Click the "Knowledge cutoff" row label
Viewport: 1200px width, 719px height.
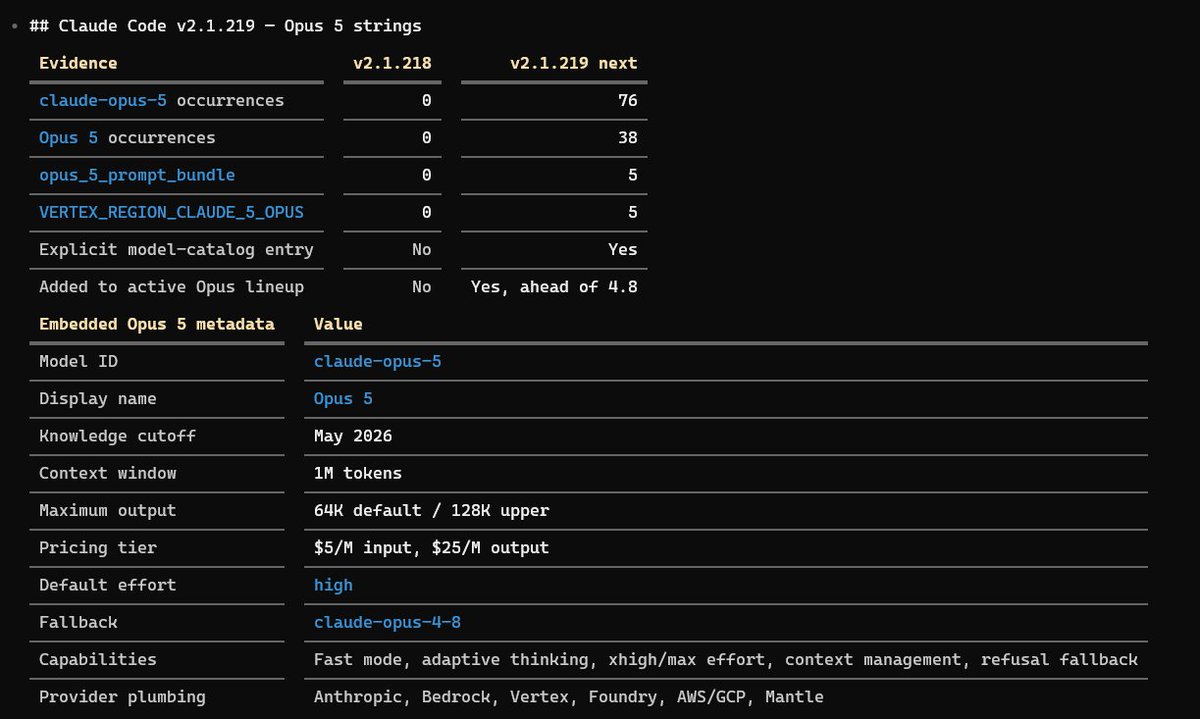click(117, 436)
